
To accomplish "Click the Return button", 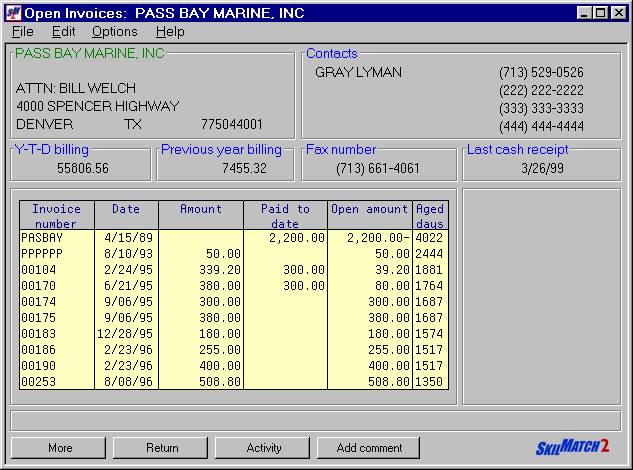I will click(161, 448).
